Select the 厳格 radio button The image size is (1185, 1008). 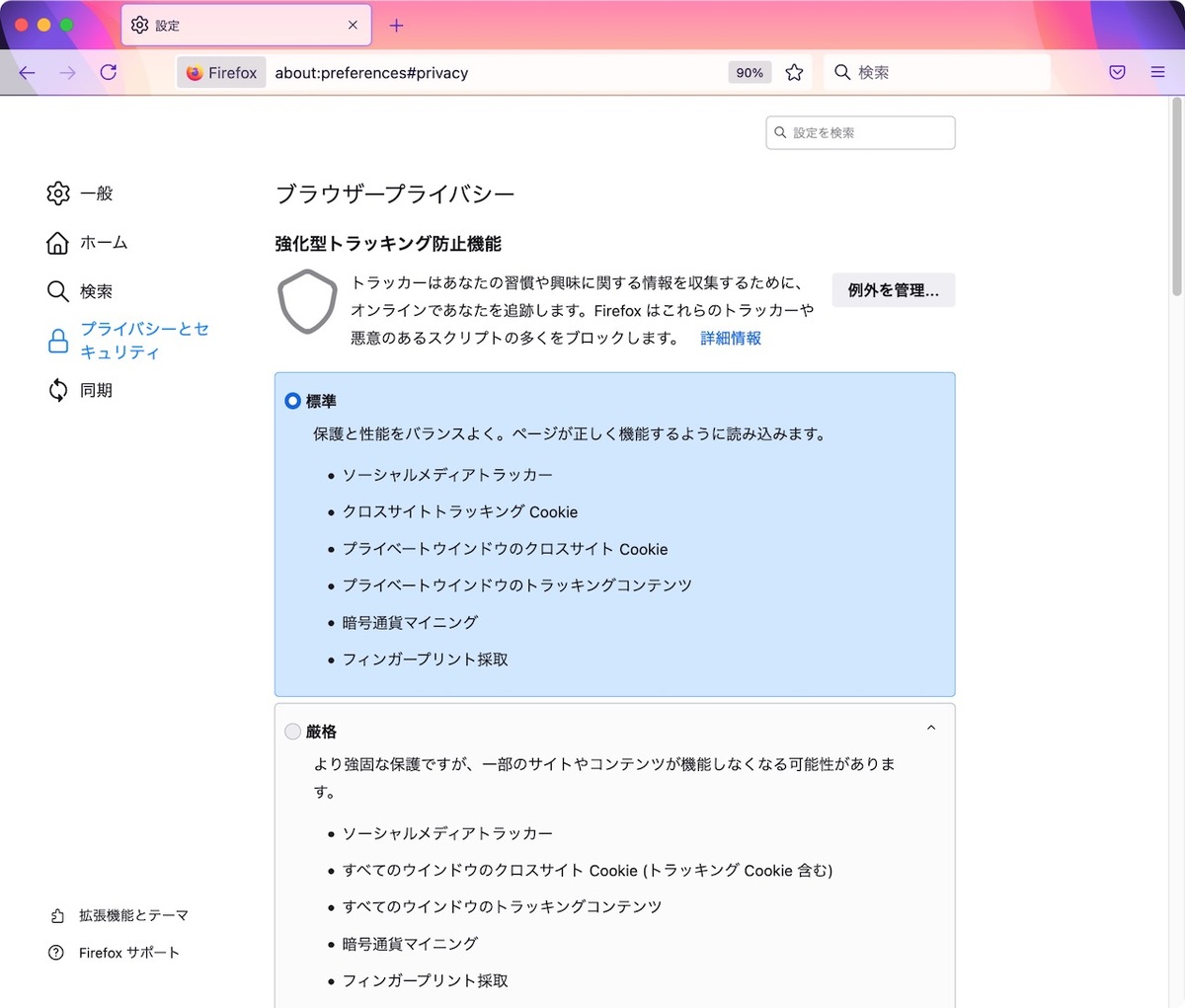(292, 732)
